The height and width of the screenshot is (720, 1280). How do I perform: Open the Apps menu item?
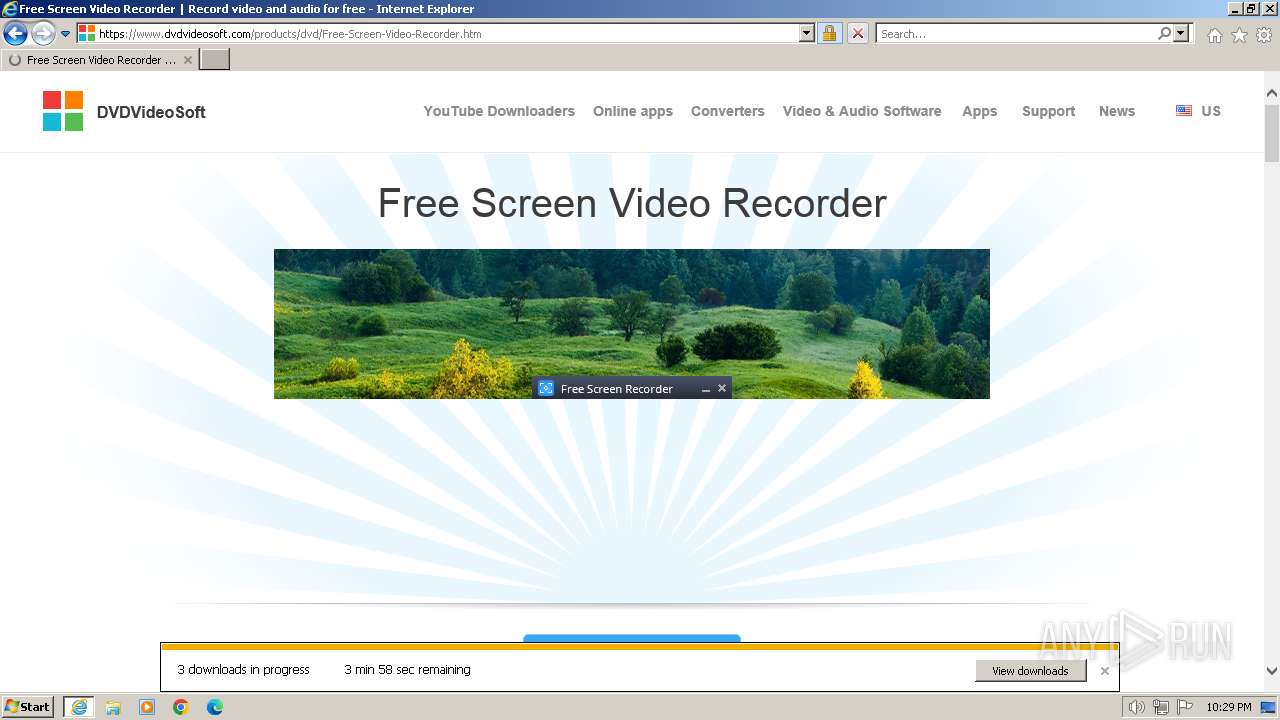coord(980,111)
